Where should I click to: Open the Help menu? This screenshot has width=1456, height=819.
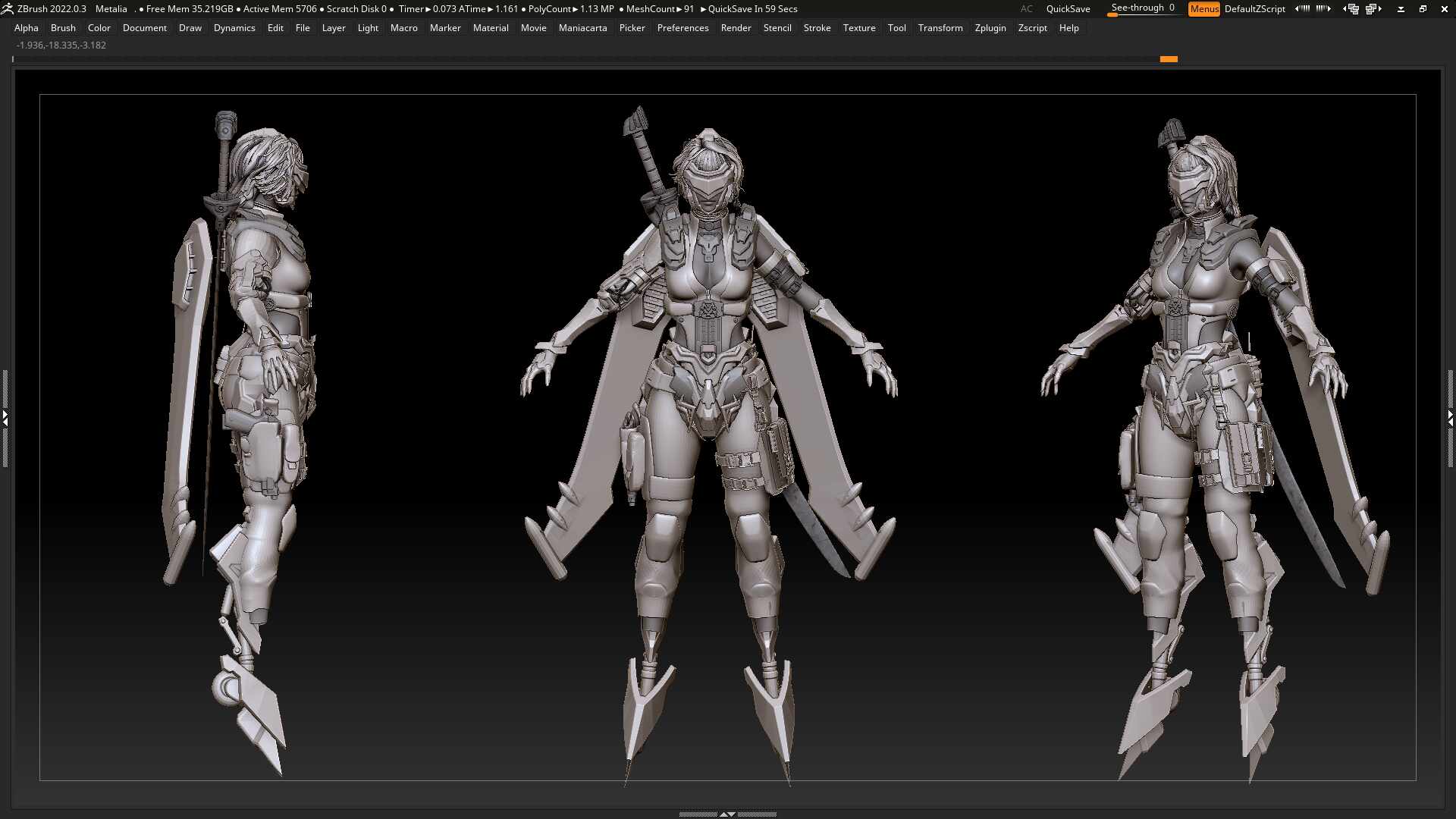1068,28
